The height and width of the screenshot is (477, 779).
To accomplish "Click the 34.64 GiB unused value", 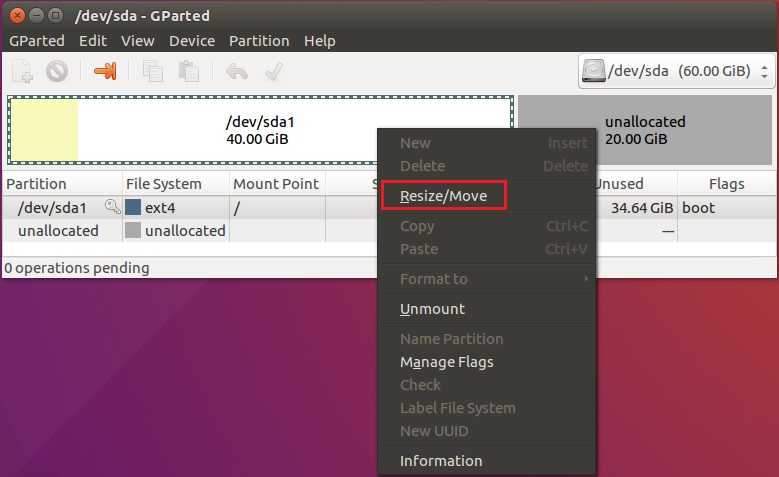I will click(x=642, y=208).
